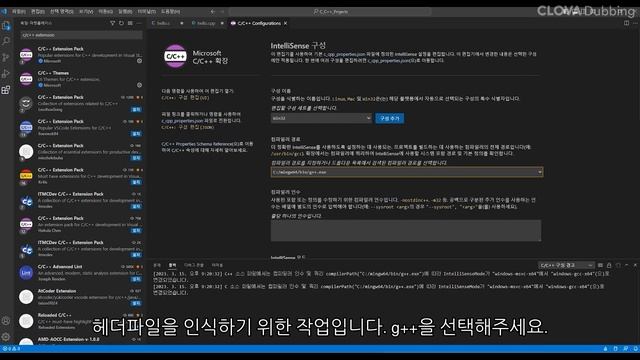The height and width of the screenshot is (360, 640).
Task: Switch to the C/C++ Configurations tab
Action: [259, 23]
